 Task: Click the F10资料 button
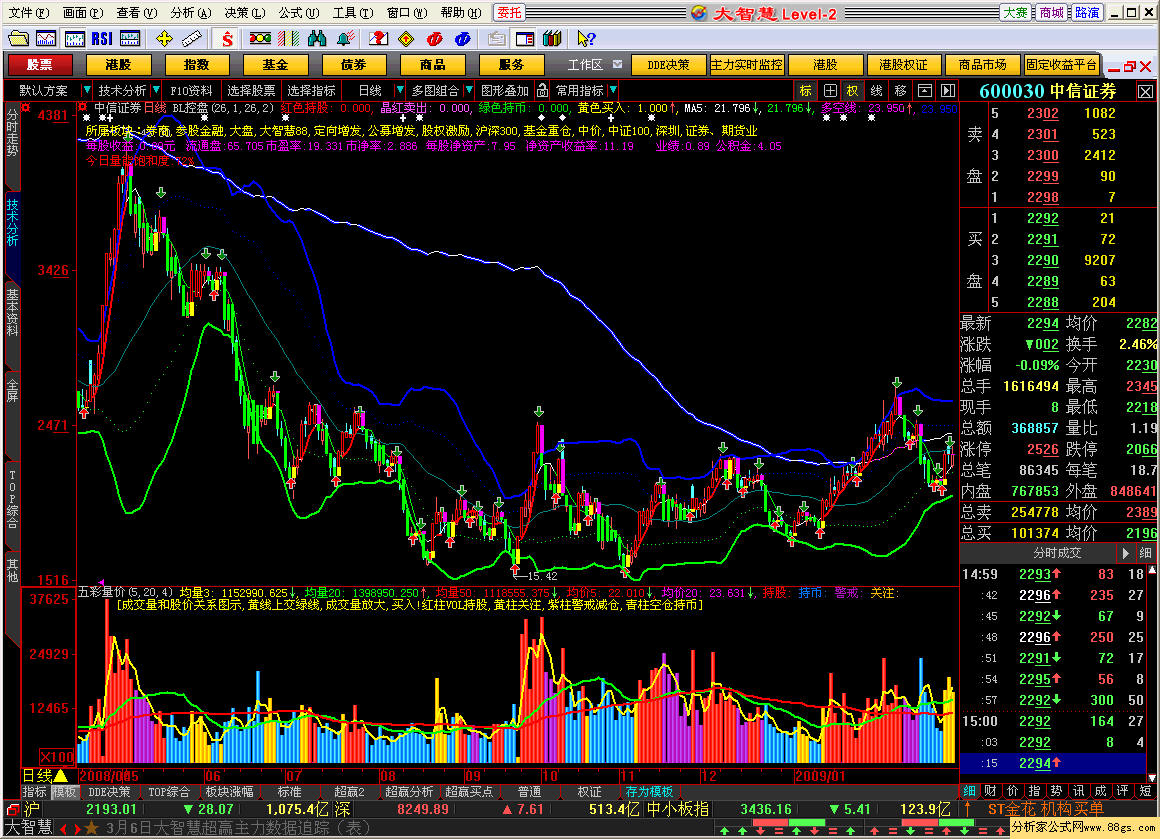[192, 90]
